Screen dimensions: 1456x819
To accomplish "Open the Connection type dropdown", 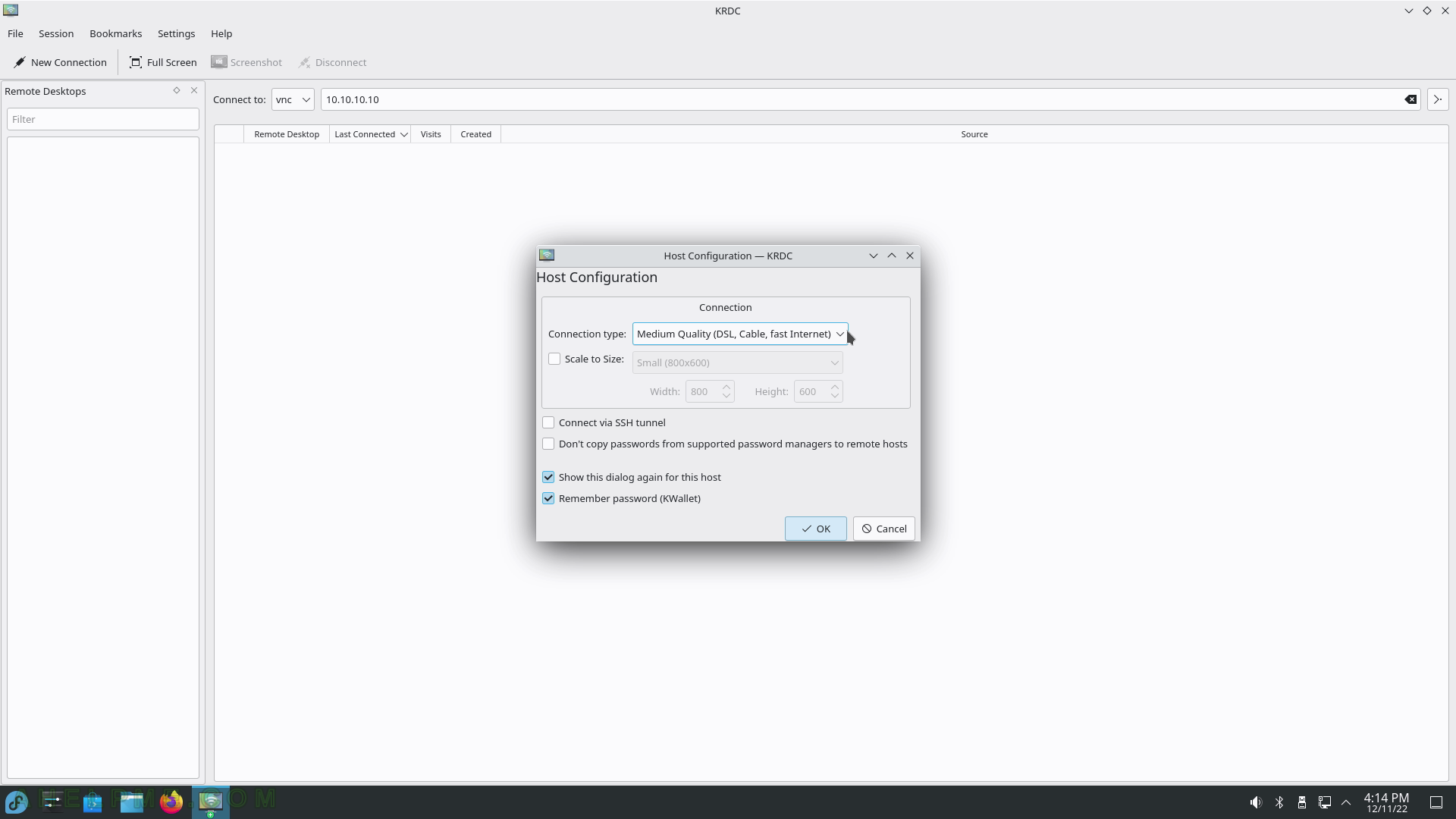I will 739,334.
